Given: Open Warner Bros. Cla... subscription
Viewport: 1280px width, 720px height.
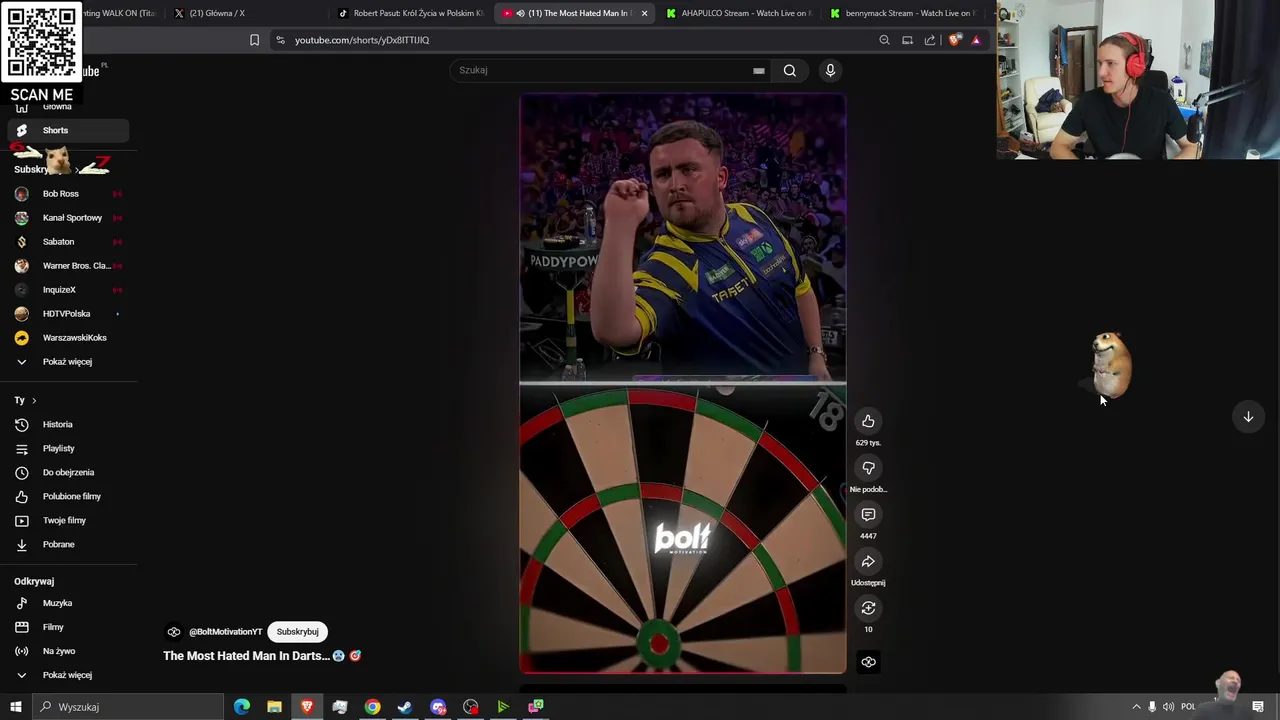Looking at the screenshot, I should [x=68, y=266].
